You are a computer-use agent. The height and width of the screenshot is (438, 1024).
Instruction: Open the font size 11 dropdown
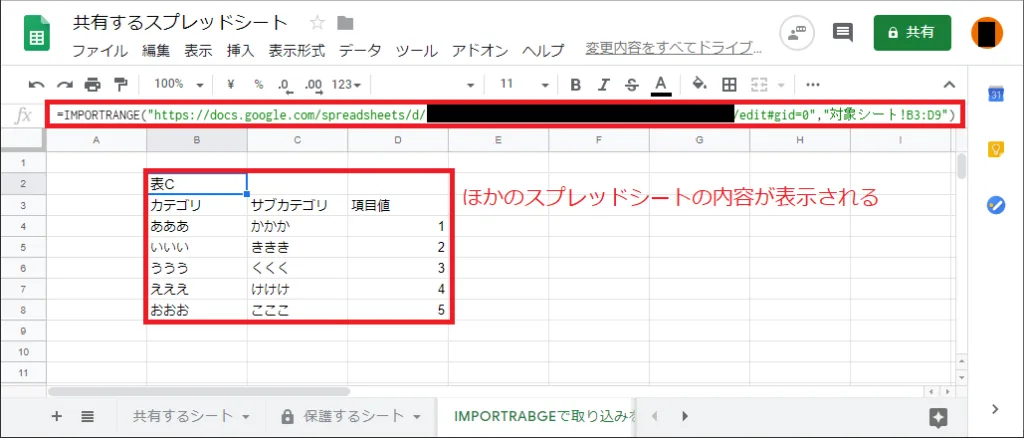pos(524,84)
